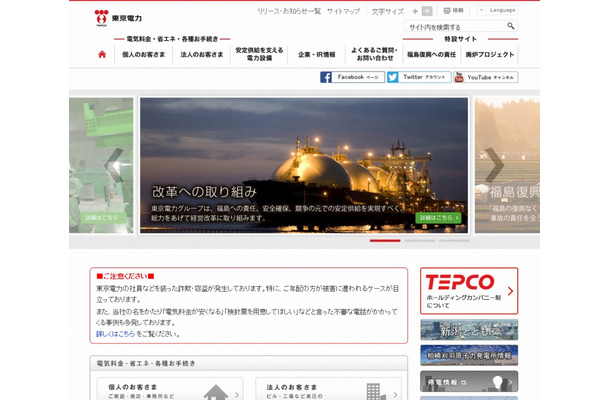The height and width of the screenshot is (400, 610).
Task: Click the TEPCO logo in the header
Action: point(118,18)
